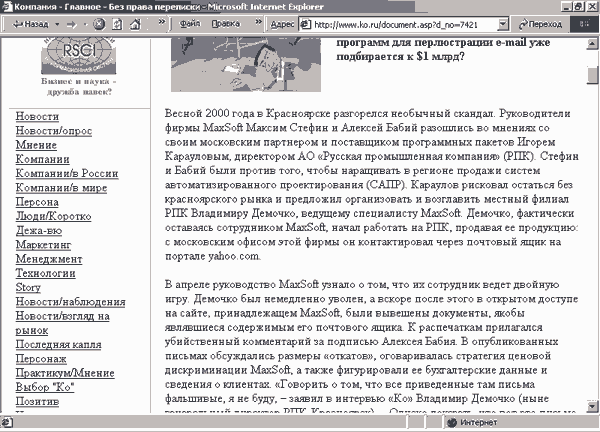Open the Forward button history dropdown arrow

tap(86, 24)
